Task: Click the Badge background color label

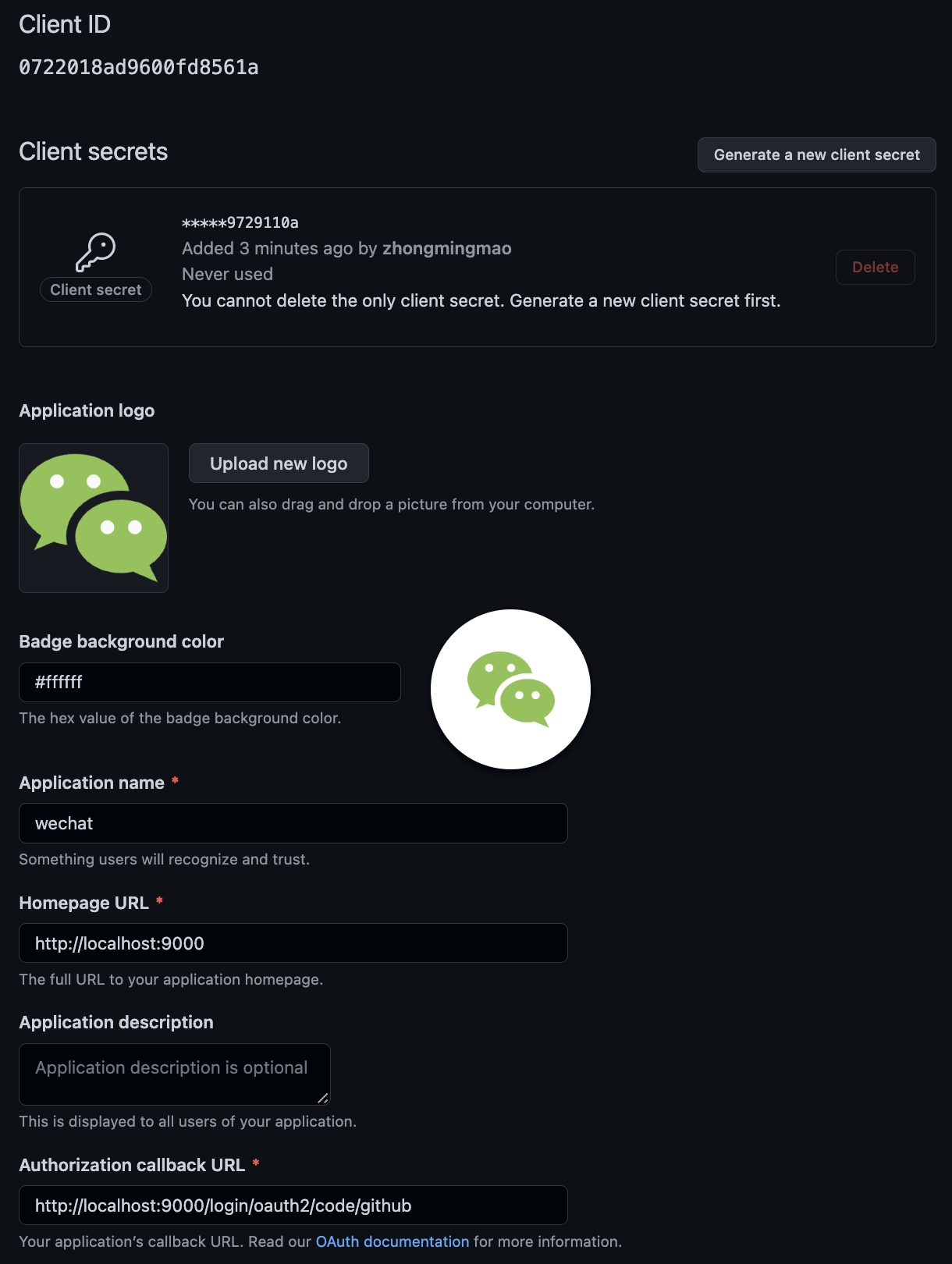Action: pyautogui.click(x=121, y=642)
